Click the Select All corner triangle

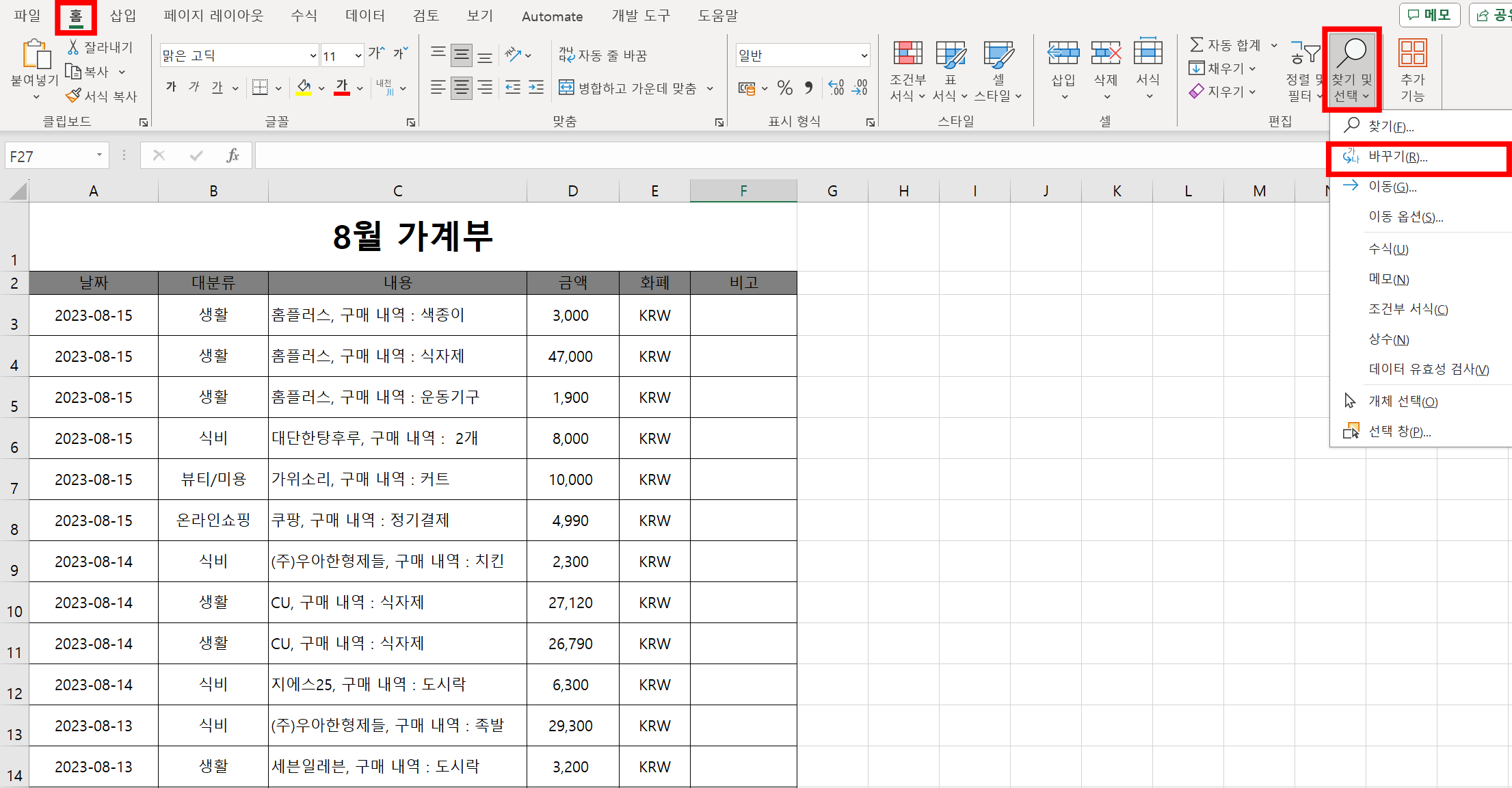click(17, 191)
